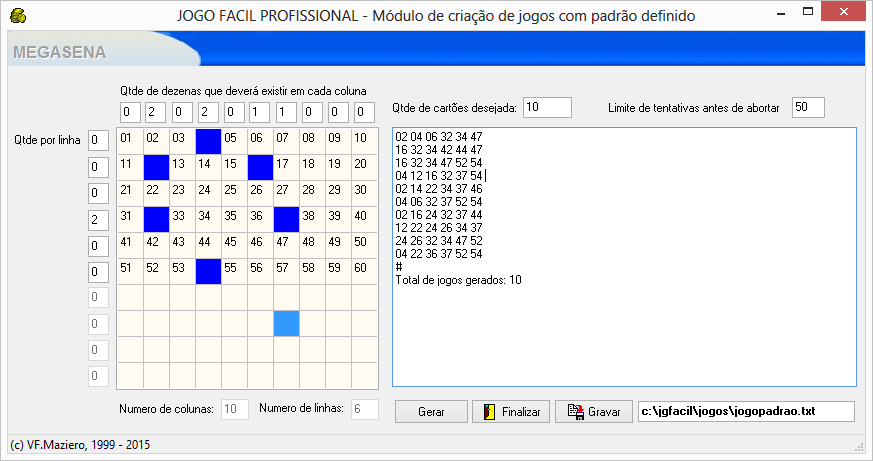Click the column quantity field above number 06
873x461 pixels.
259,112
